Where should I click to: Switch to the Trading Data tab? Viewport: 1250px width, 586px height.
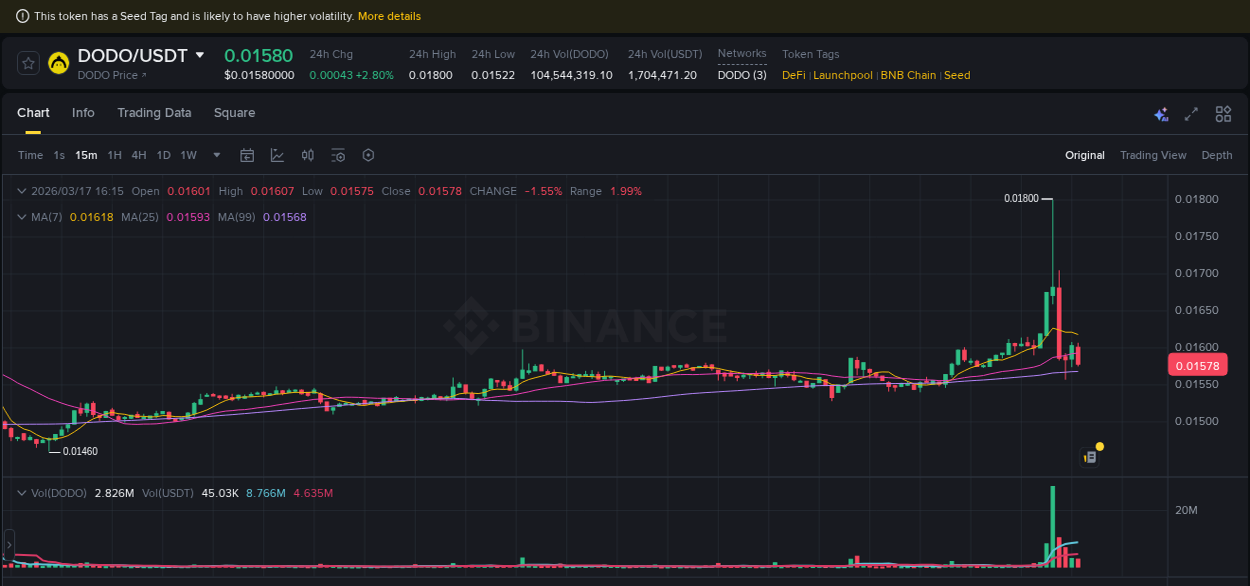click(x=154, y=113)
